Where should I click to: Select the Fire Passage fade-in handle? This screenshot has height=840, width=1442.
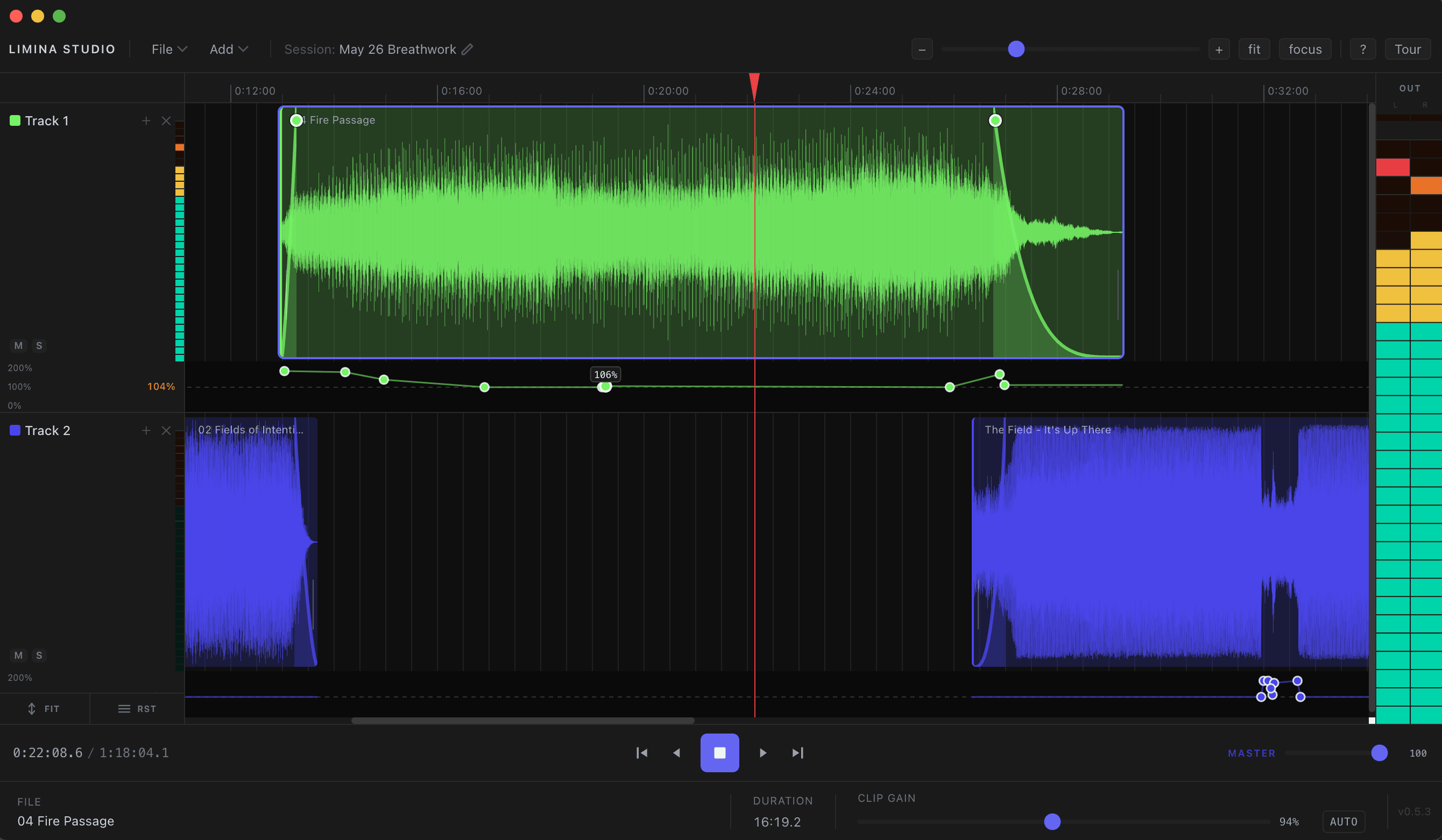pos(296,120)
